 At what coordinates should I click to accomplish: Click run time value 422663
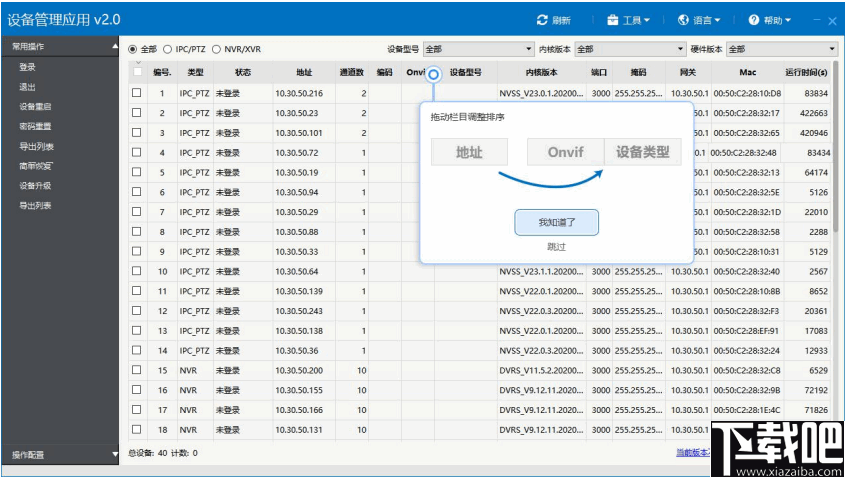click(x=814, y=113)
